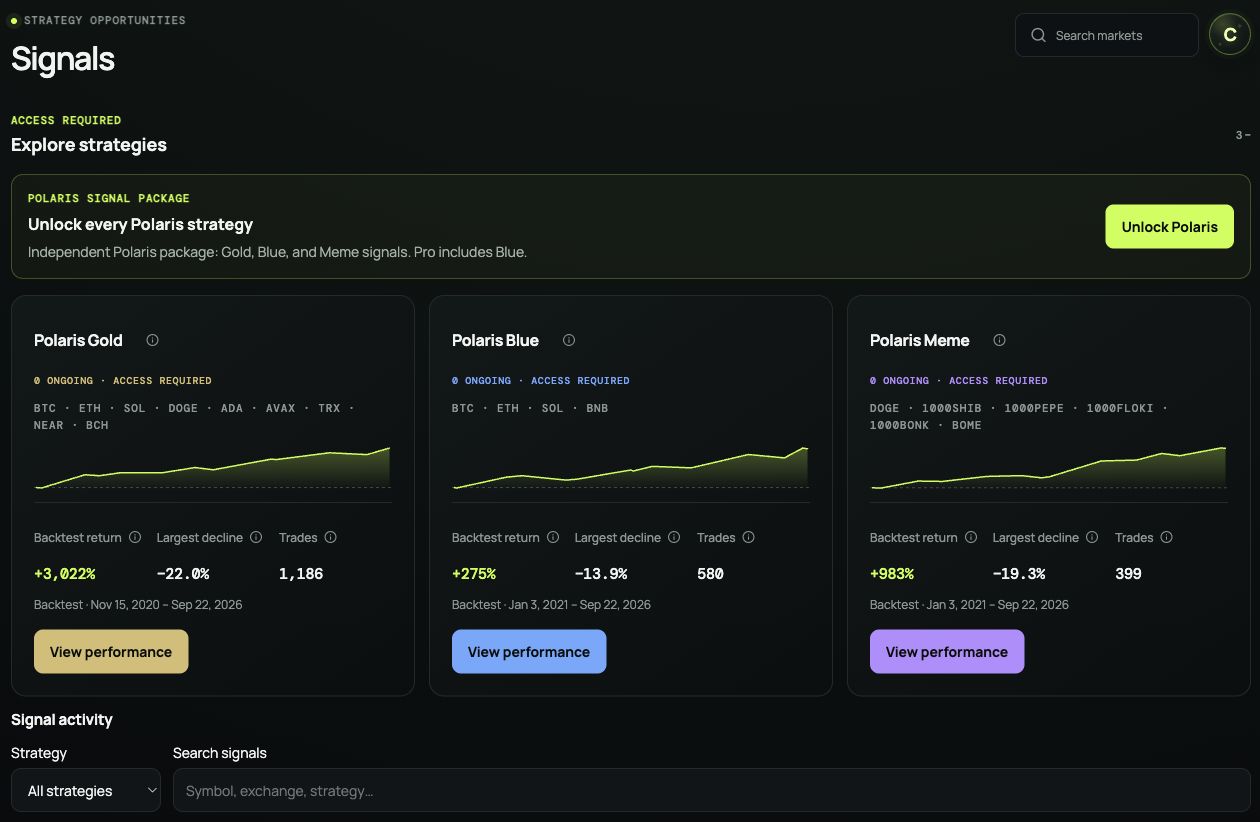The image size is (1260, 822).
Task: Click the Explore strategies heading
Action: [x=89, y=145]
